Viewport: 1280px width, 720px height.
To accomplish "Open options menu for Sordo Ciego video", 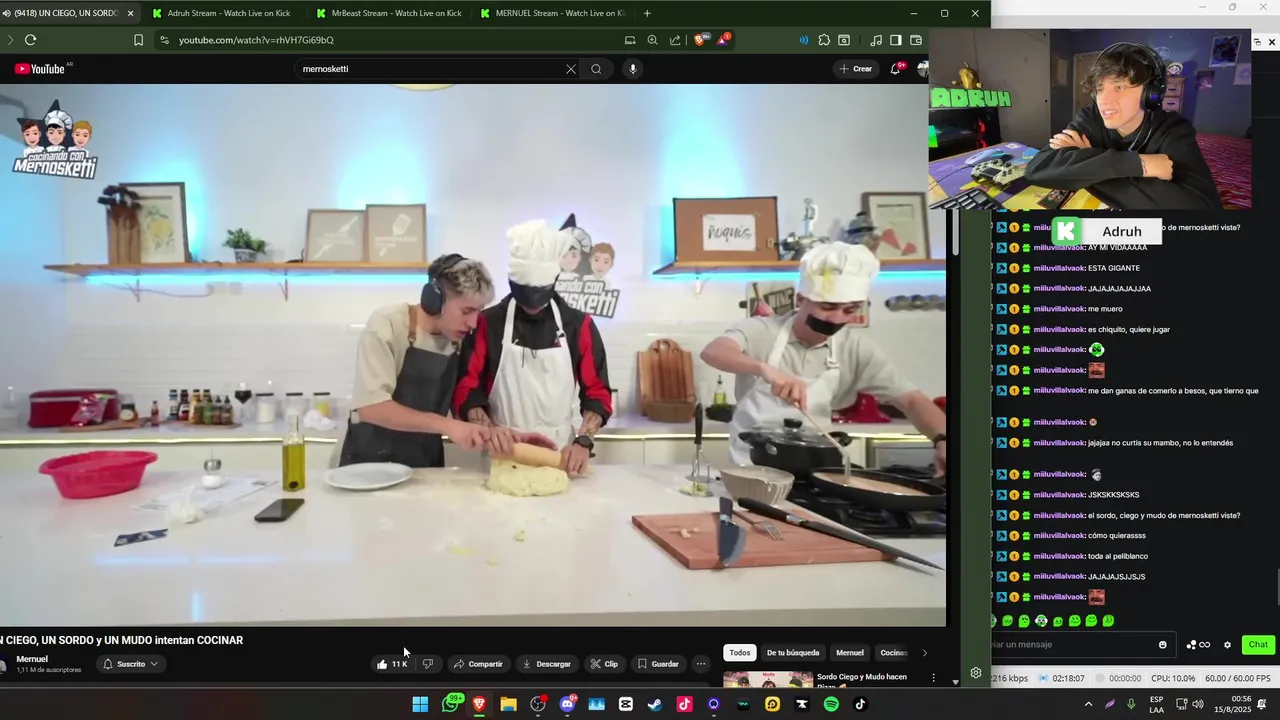I will click(x=933, y=678).
